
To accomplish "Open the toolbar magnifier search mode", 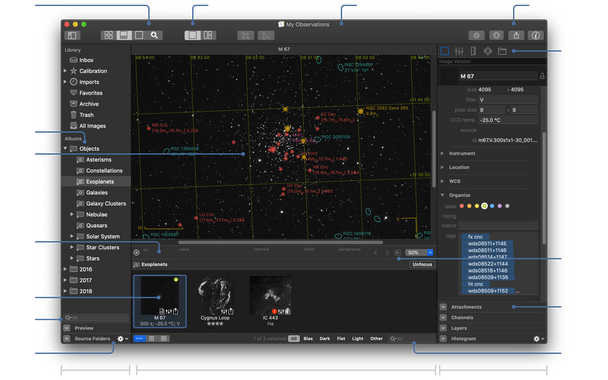I will 154,35.
